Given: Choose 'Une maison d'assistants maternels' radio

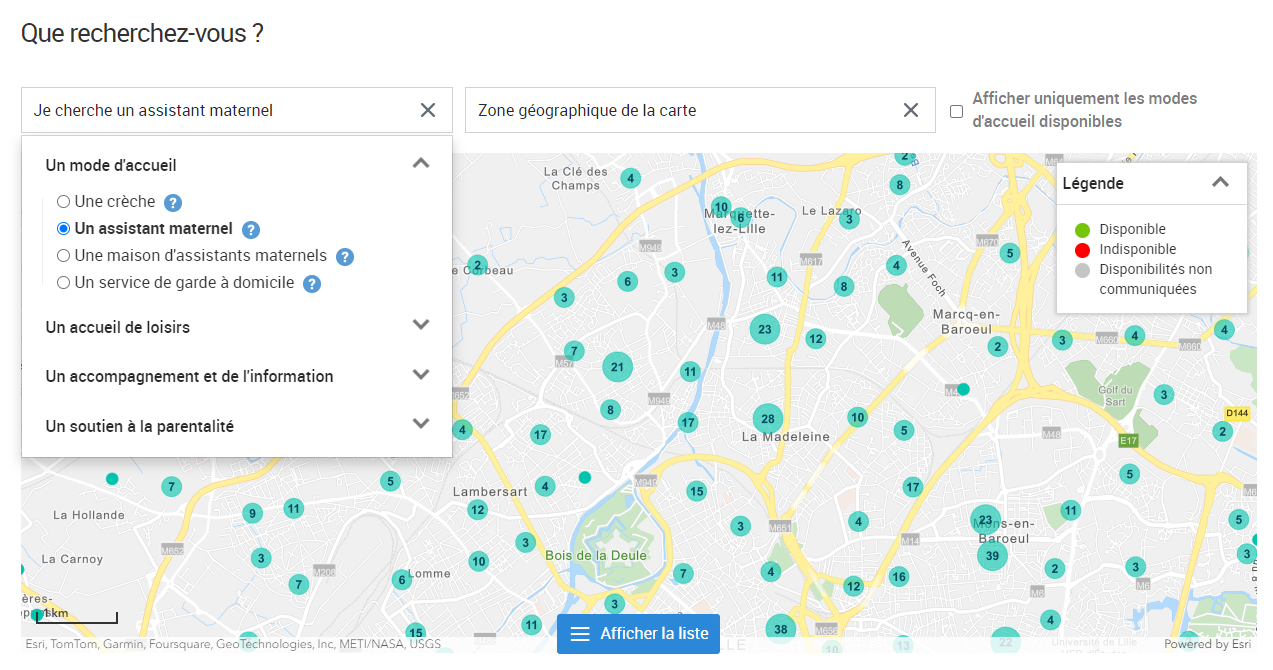Looking at the screenshot, I should click(64, 256).
